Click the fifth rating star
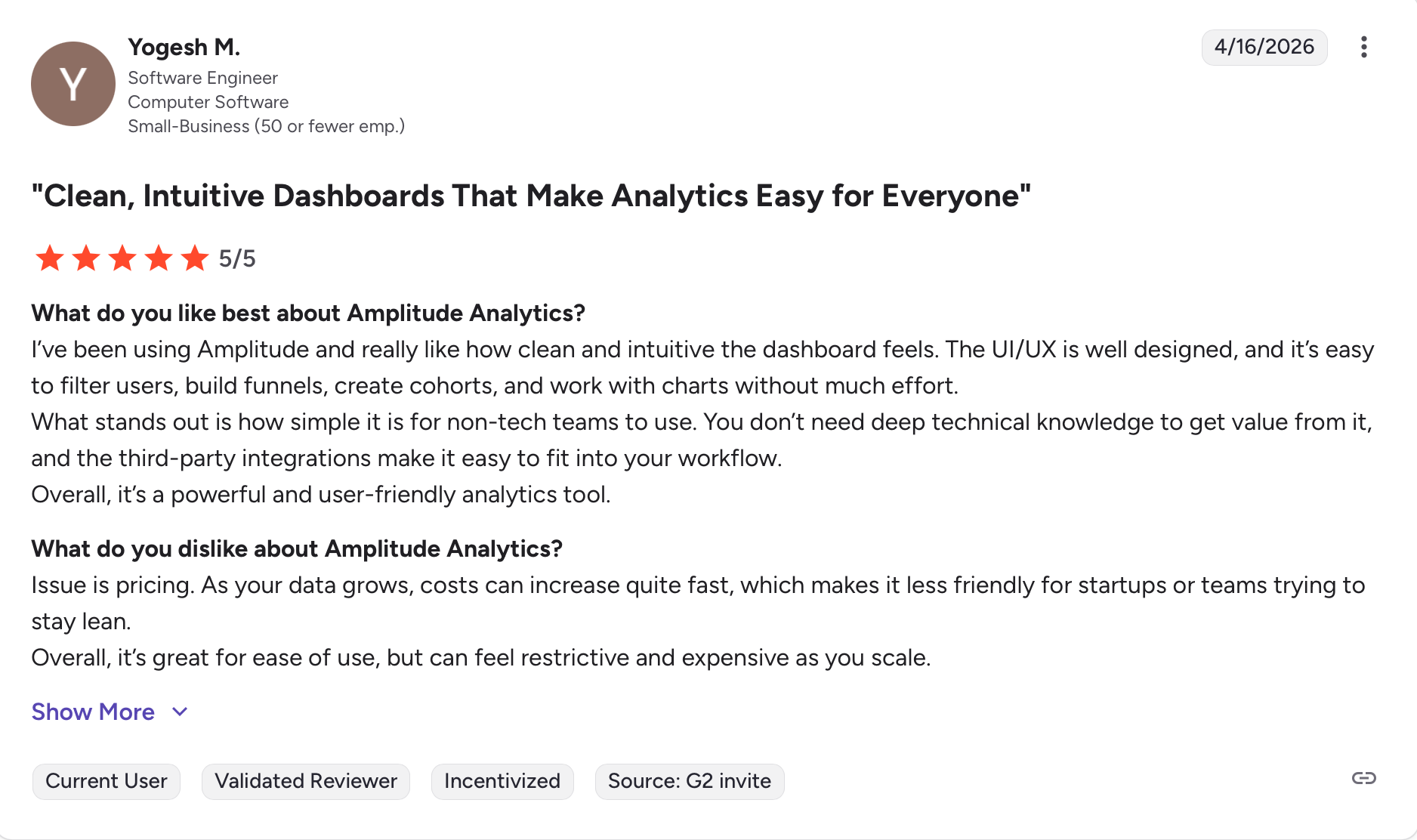Image resolution: width=1417 pixels, height=840 pixels. (195, 258)
